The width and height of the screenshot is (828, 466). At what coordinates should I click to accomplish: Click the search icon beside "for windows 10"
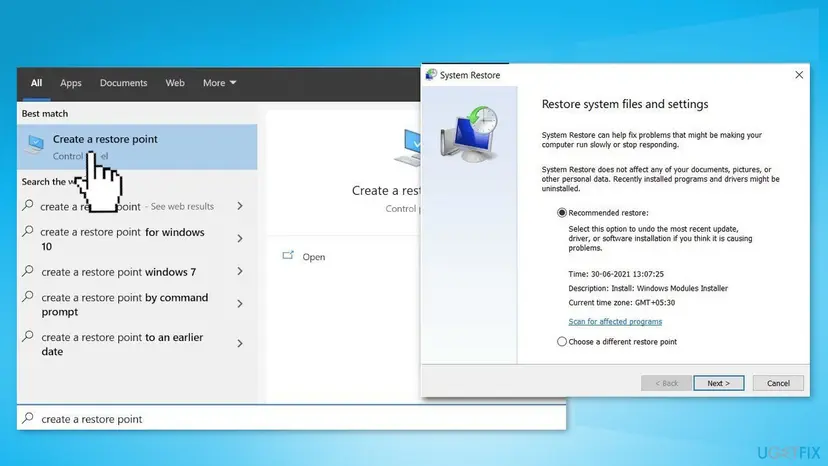click(x=28, y=231)
